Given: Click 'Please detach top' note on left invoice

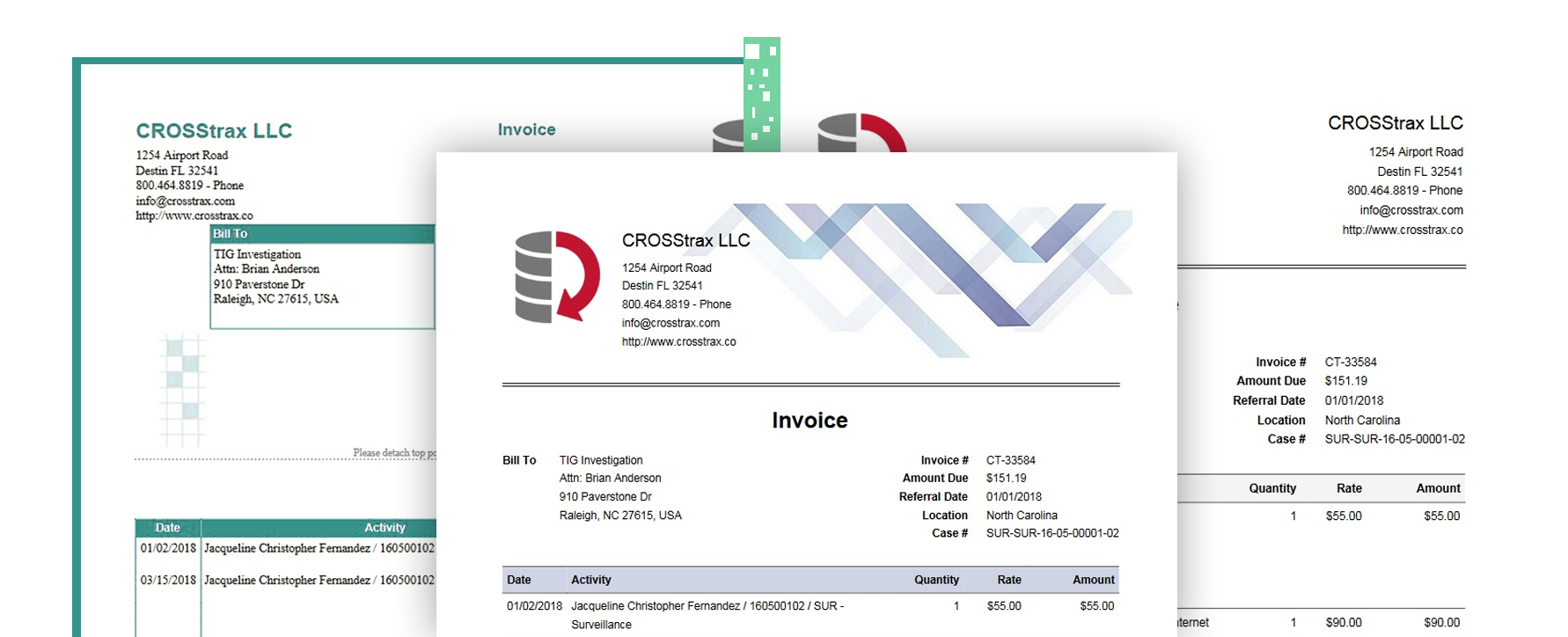Looking at the screenshot, I should click(x=394, y=453).
